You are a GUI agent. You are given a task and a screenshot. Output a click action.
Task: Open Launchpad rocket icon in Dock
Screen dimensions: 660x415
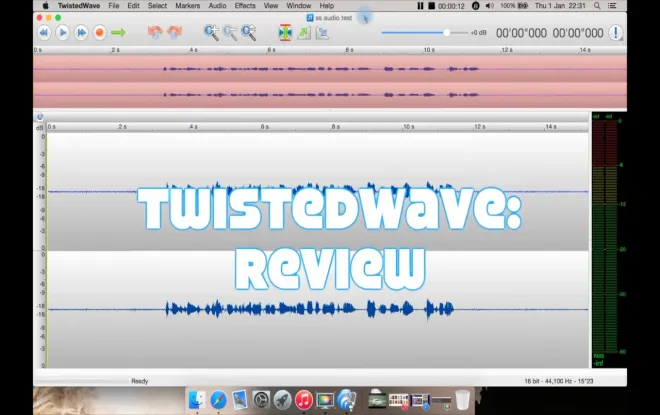pyautogui.click(x=282, y=399)
